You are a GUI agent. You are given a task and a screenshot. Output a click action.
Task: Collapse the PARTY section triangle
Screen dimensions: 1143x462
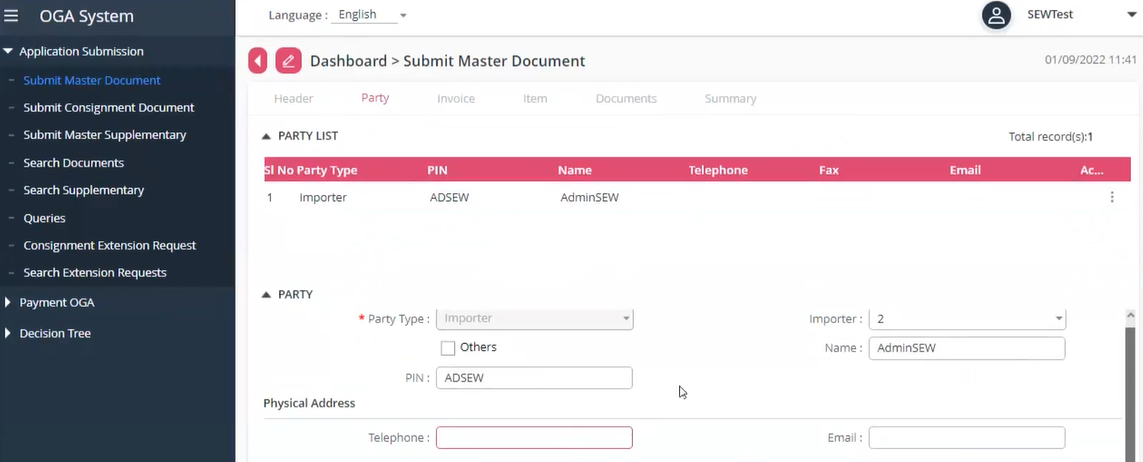pos(266,295)
